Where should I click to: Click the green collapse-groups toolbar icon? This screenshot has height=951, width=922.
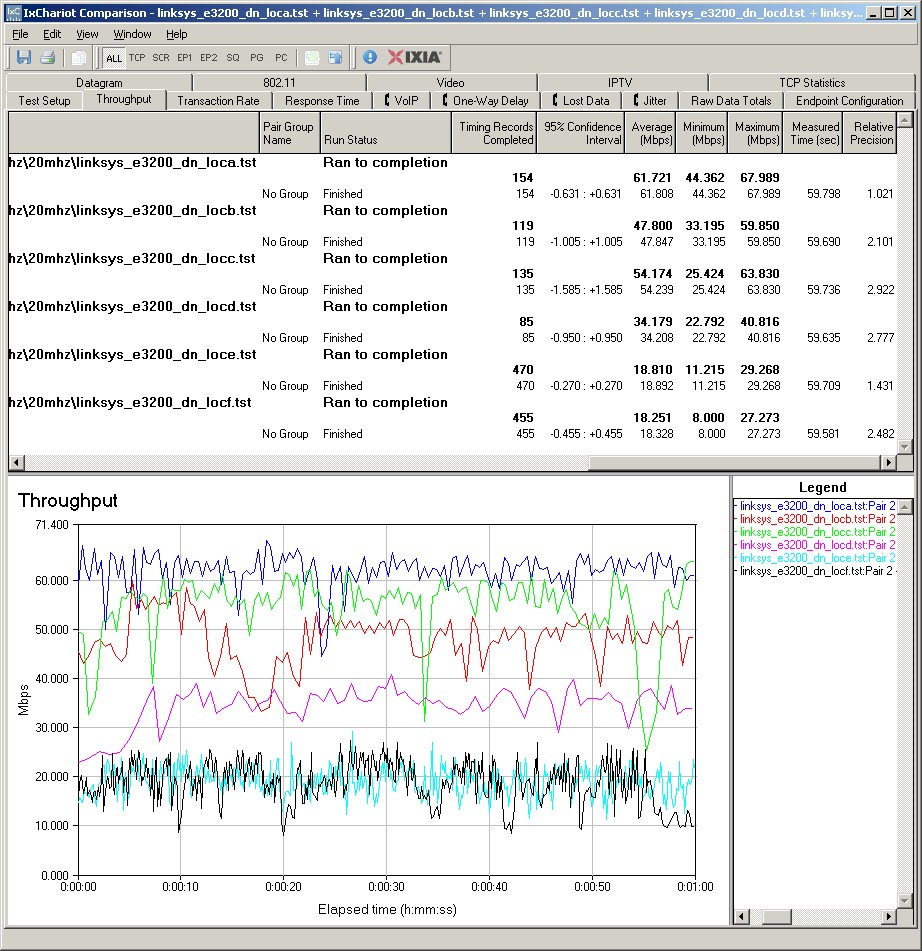(x=312, y=58)
